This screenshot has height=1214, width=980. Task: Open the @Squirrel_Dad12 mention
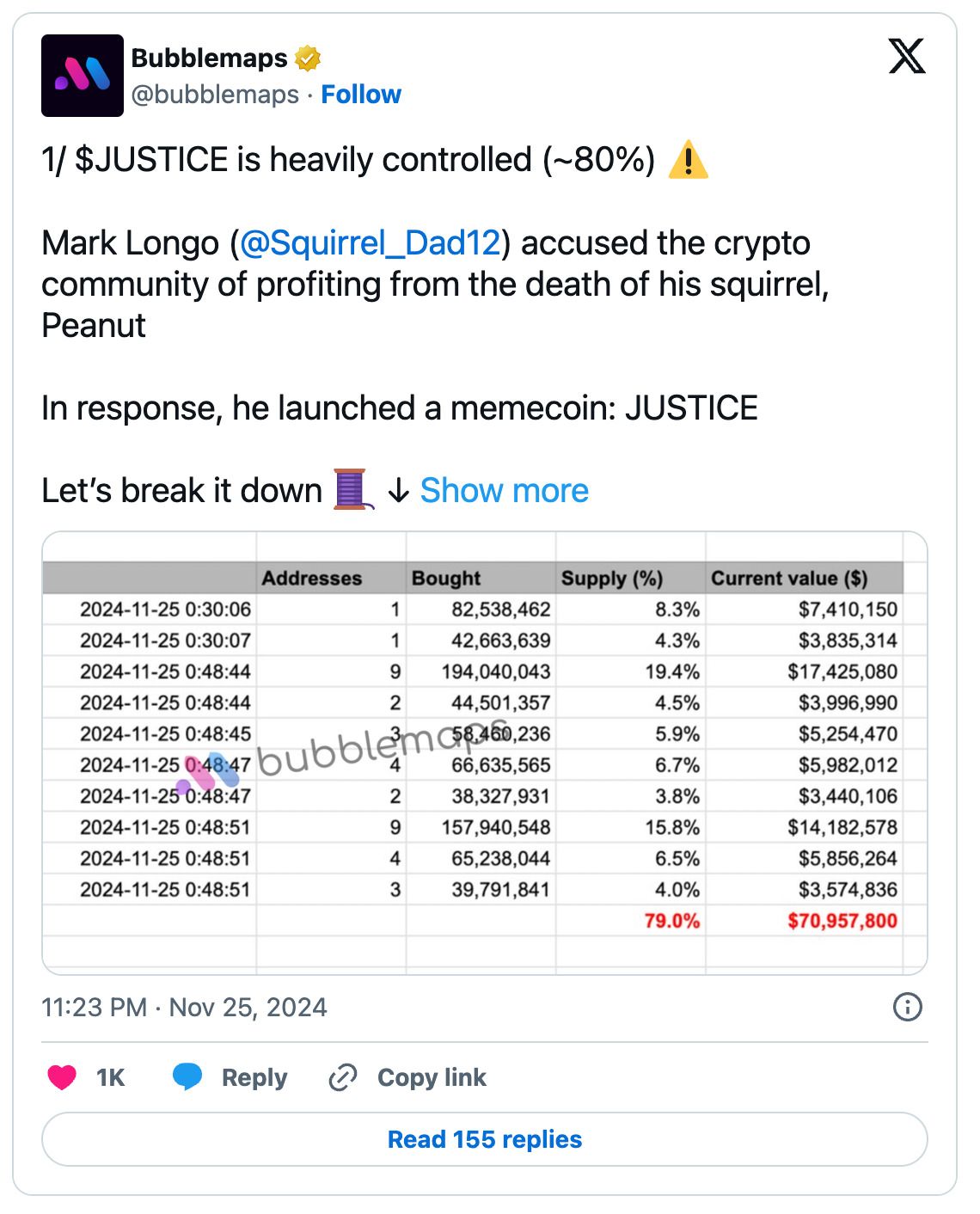pos(370,243)
